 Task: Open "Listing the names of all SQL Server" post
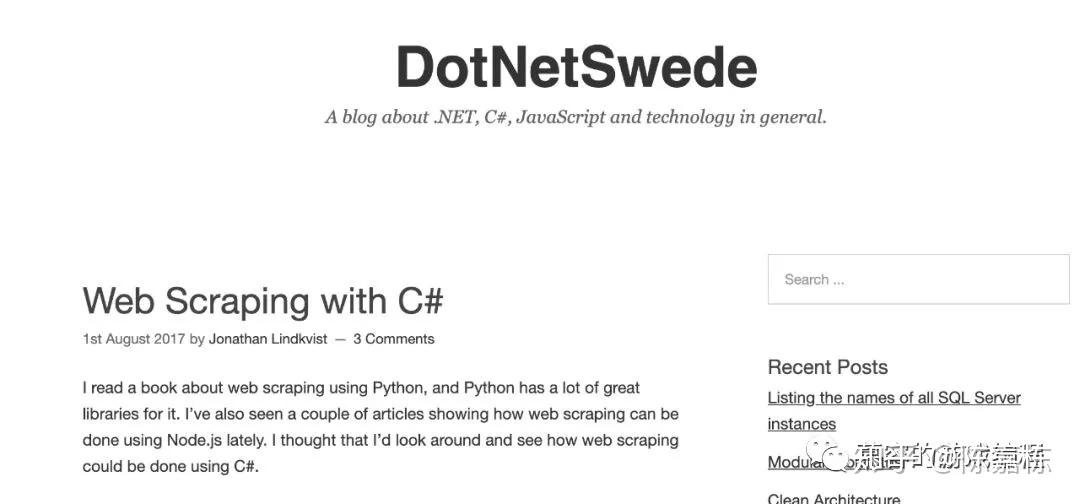tap(894, 397)
